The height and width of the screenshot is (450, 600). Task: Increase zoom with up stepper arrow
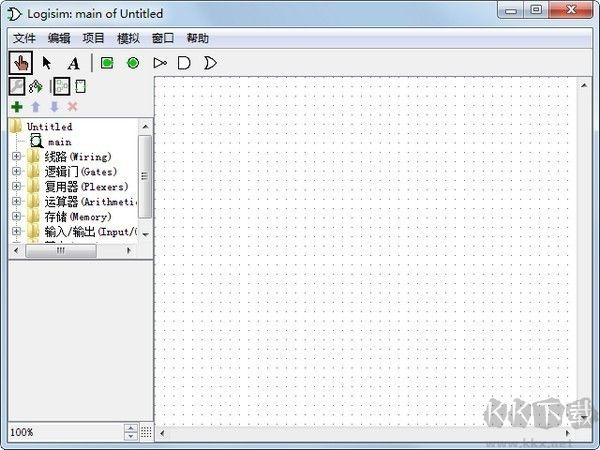click(131, 428)
